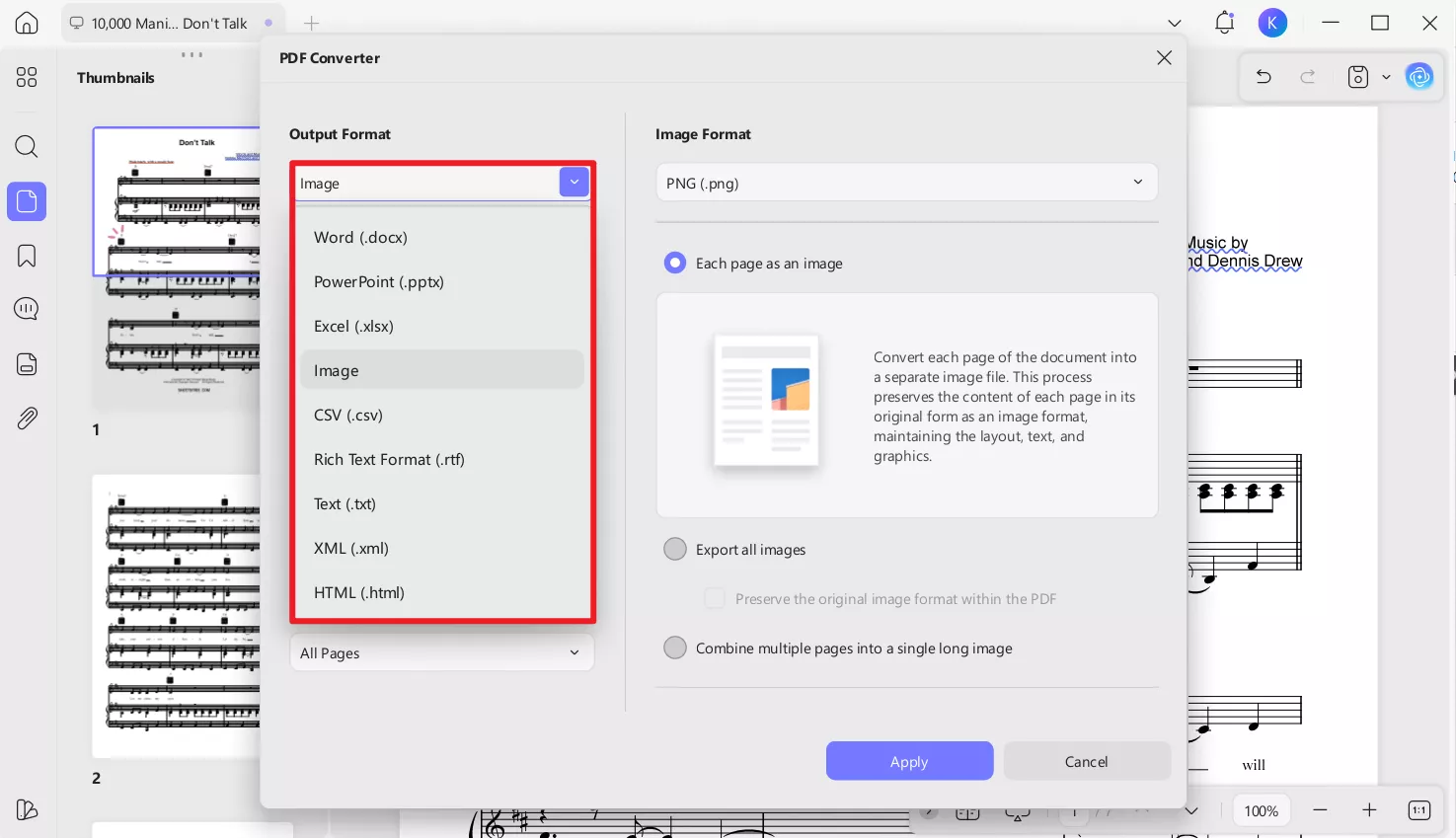The width and height of the screenshot is (1456, 838).
Task: Open the PNG image format dropdown
Action: coord(906,182)
